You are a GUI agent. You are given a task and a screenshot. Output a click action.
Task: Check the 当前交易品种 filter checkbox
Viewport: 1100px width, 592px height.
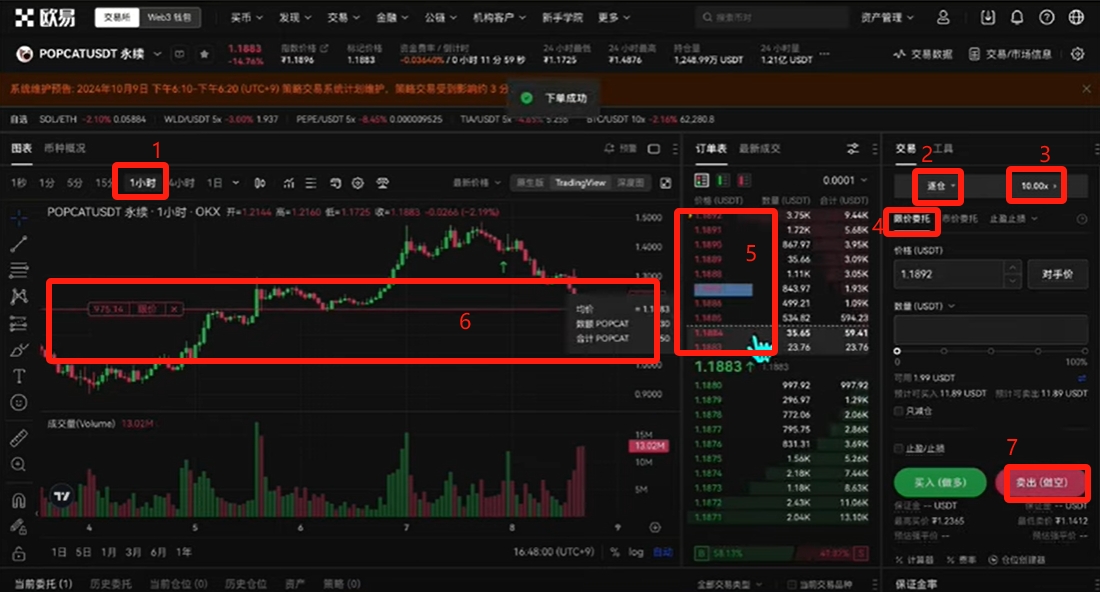pyautogui.click(x=792, y=584)
